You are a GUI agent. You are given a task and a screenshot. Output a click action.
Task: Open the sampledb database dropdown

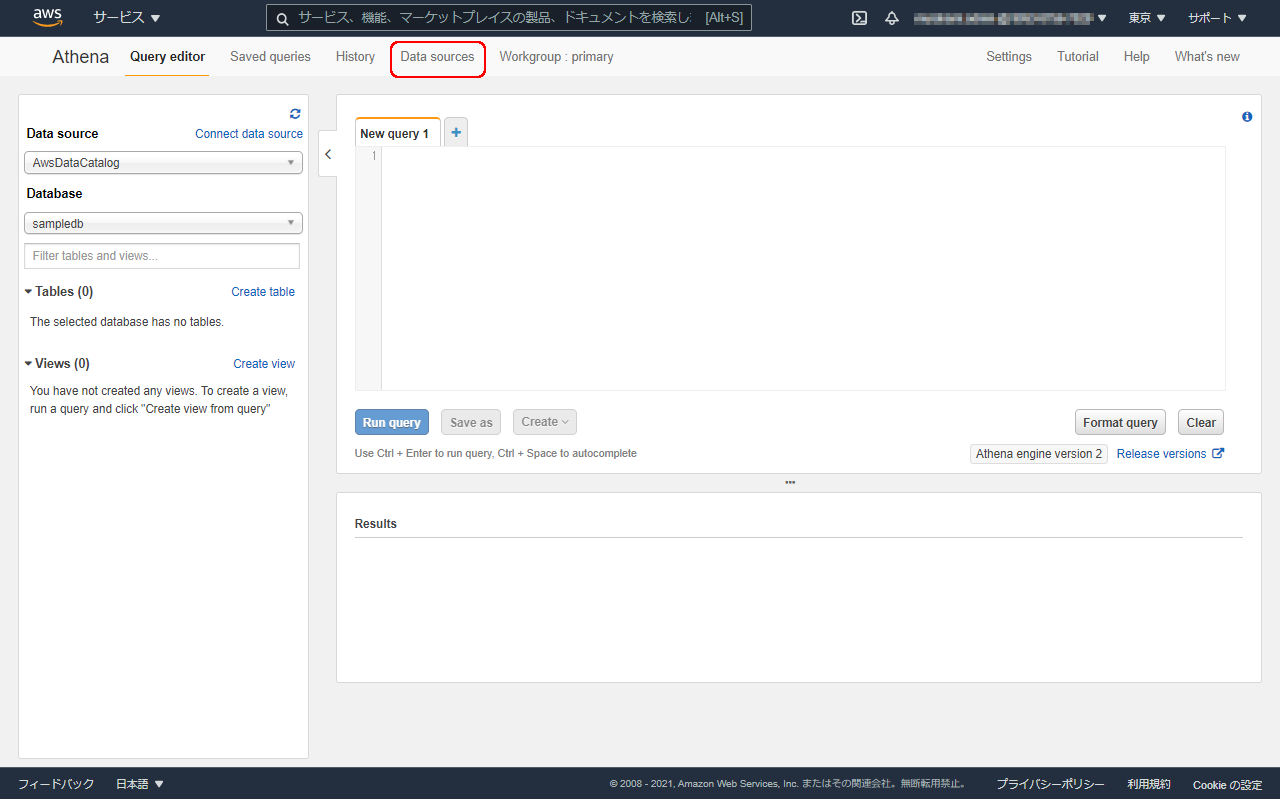(163, 224)
